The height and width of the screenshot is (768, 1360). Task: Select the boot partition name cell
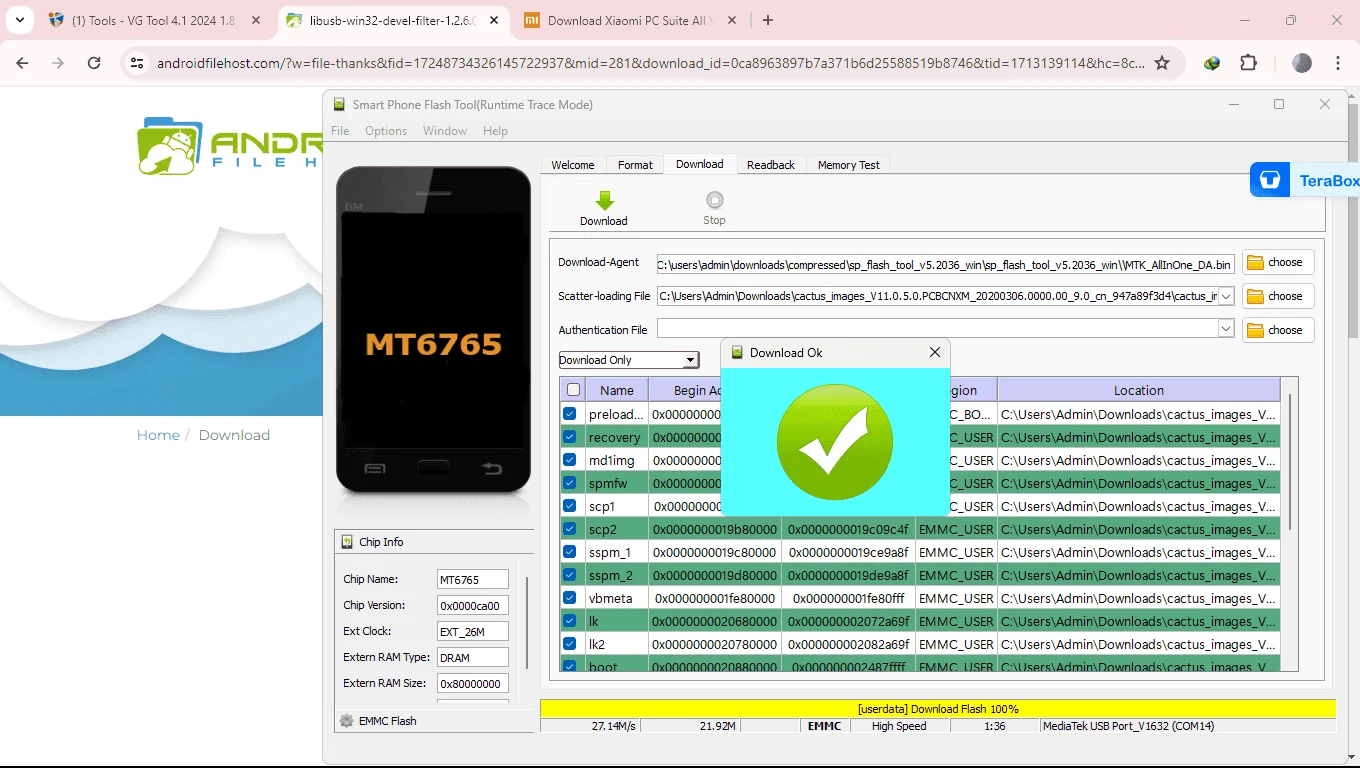point(617,665)
